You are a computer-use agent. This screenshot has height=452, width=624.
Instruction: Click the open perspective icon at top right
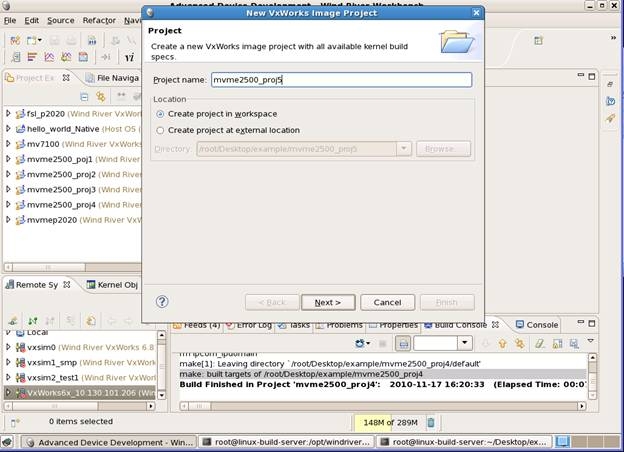click(x=538, y=40)
